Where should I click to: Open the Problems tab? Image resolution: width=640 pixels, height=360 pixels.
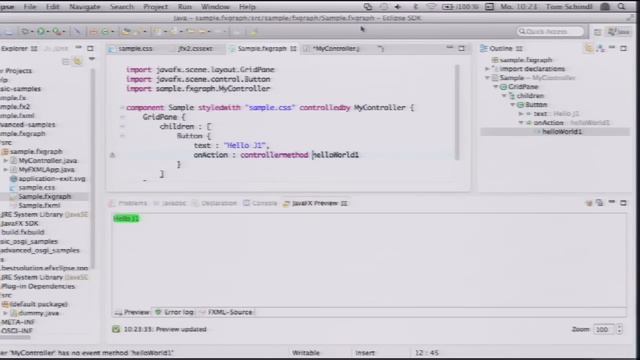(x=128, y=203)
